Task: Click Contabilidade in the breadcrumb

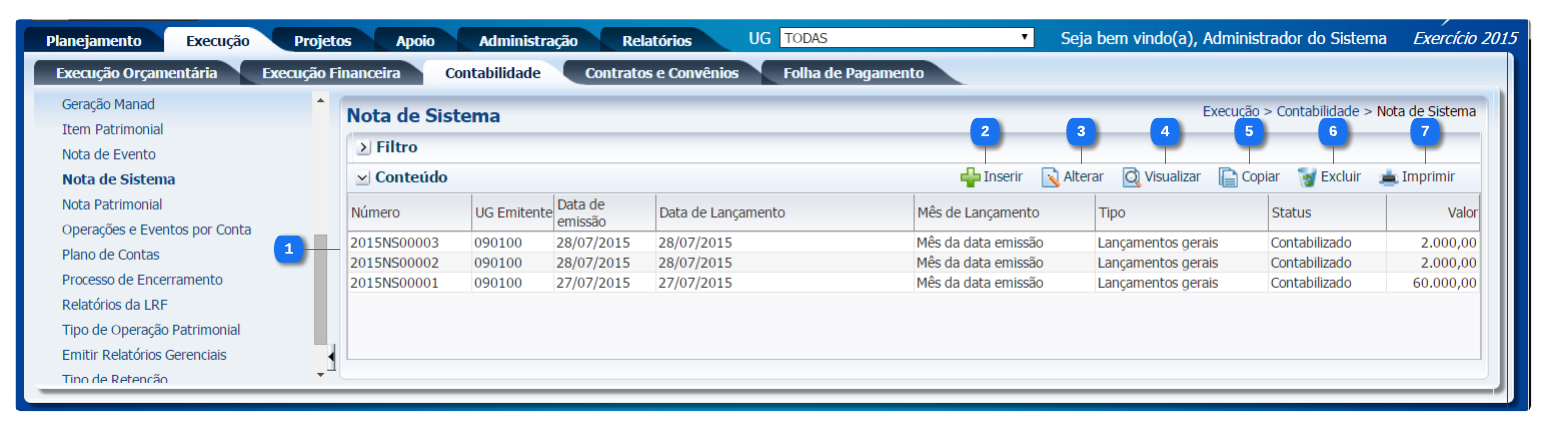Action: [x=1317, y=111]
